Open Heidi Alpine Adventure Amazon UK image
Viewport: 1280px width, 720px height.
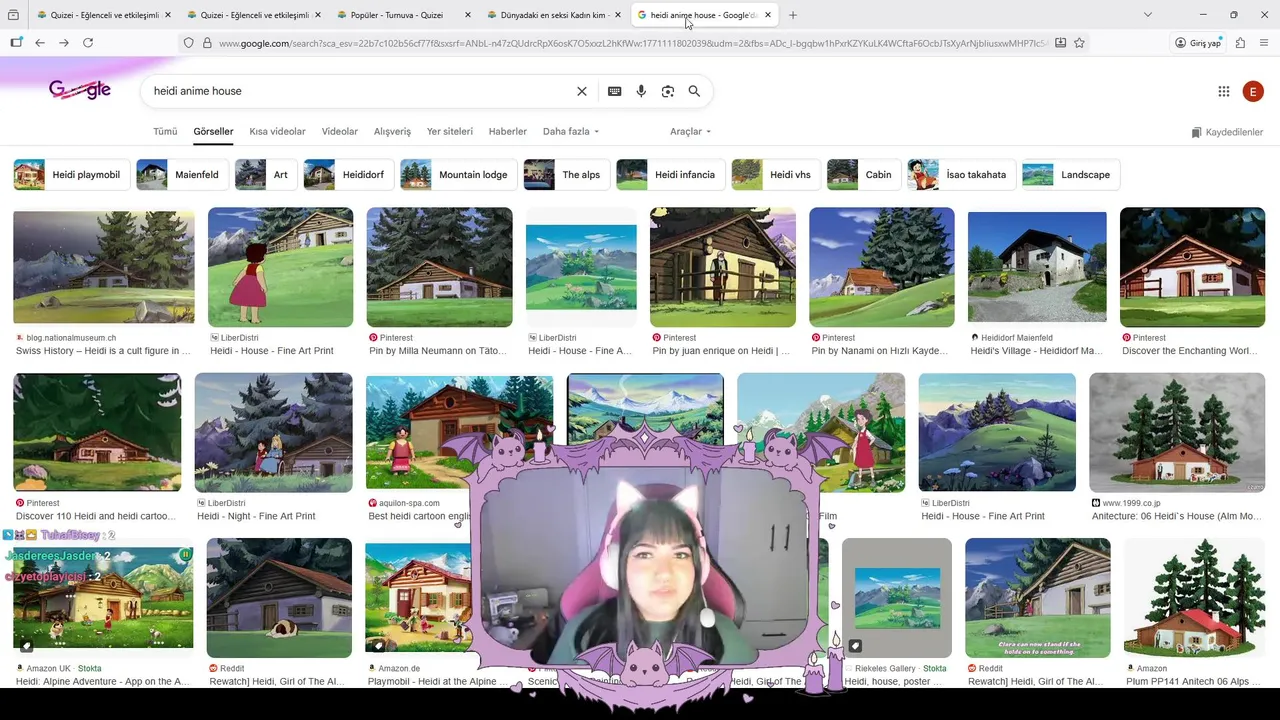tap(103, 597)
